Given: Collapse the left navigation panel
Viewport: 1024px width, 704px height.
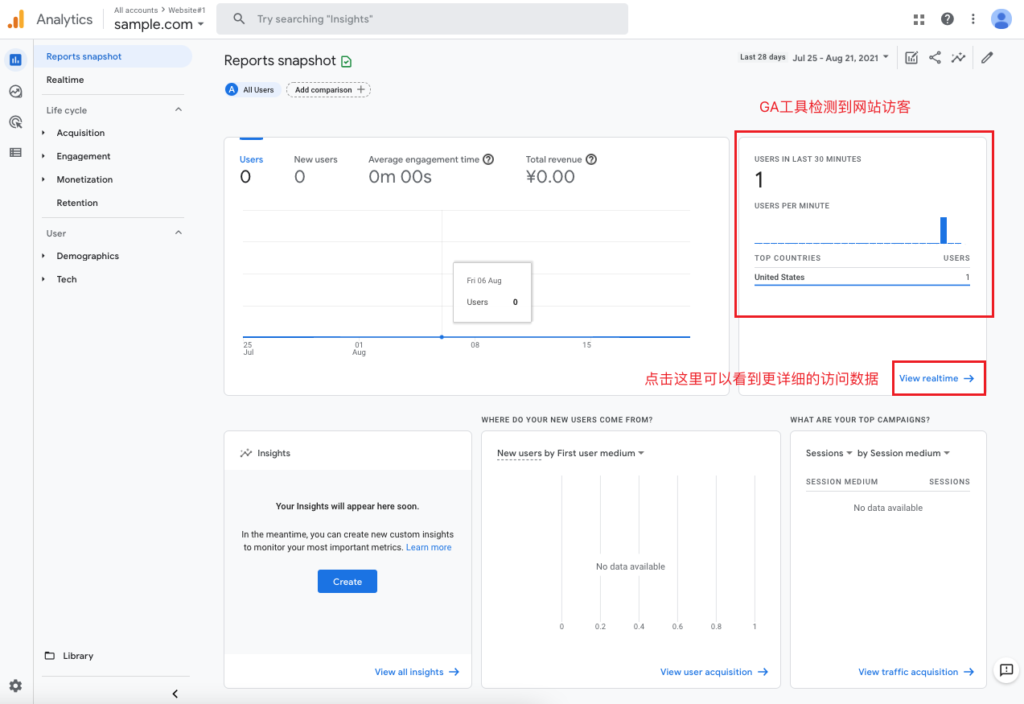Looking at the screenshot, I should coord(175,694).
